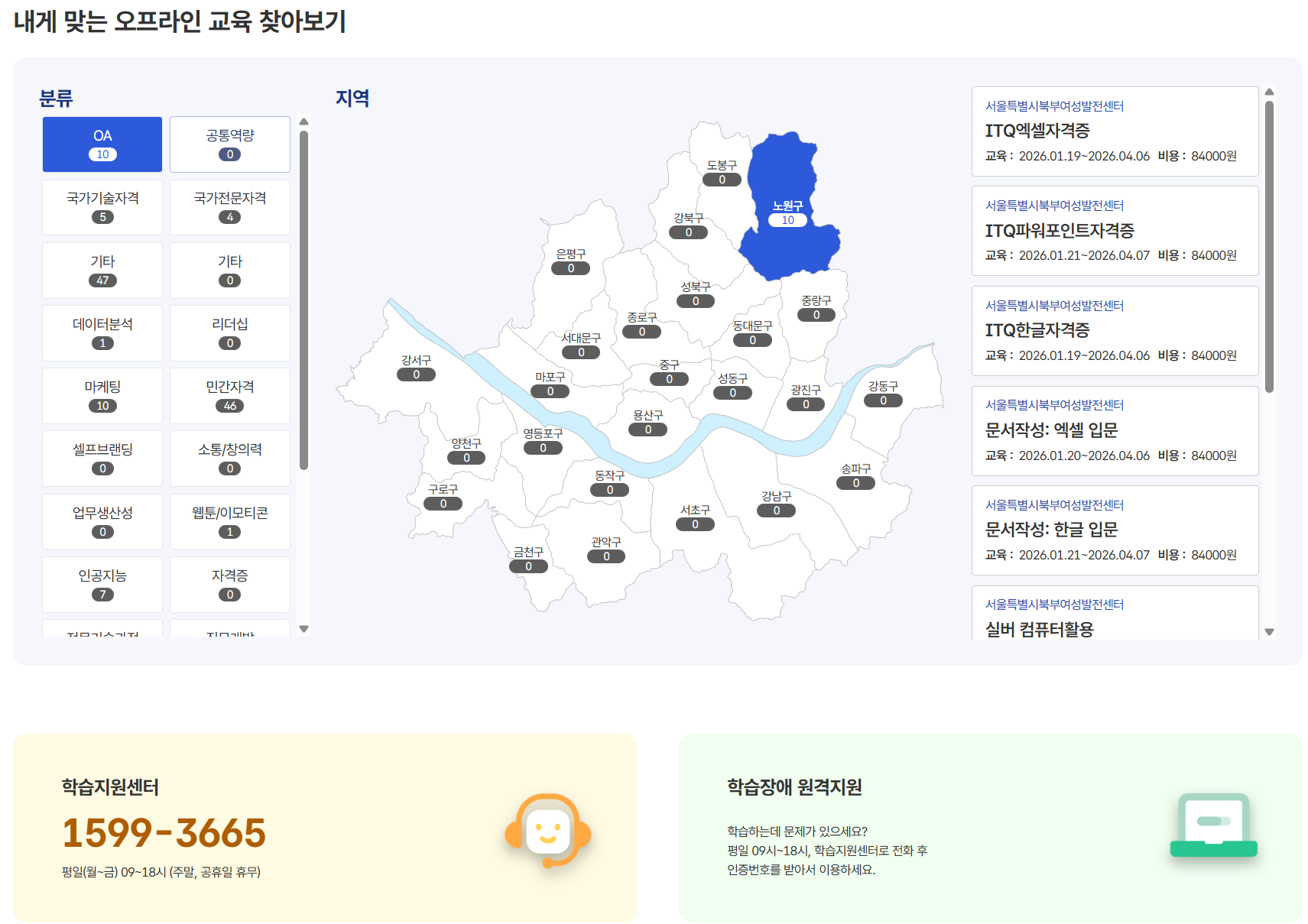Image resolution: width=1308 pixels, height=924 pixels.
Task: Select 동대문구 district on the map
Action: pyautogui.click(x=752, y=333)
